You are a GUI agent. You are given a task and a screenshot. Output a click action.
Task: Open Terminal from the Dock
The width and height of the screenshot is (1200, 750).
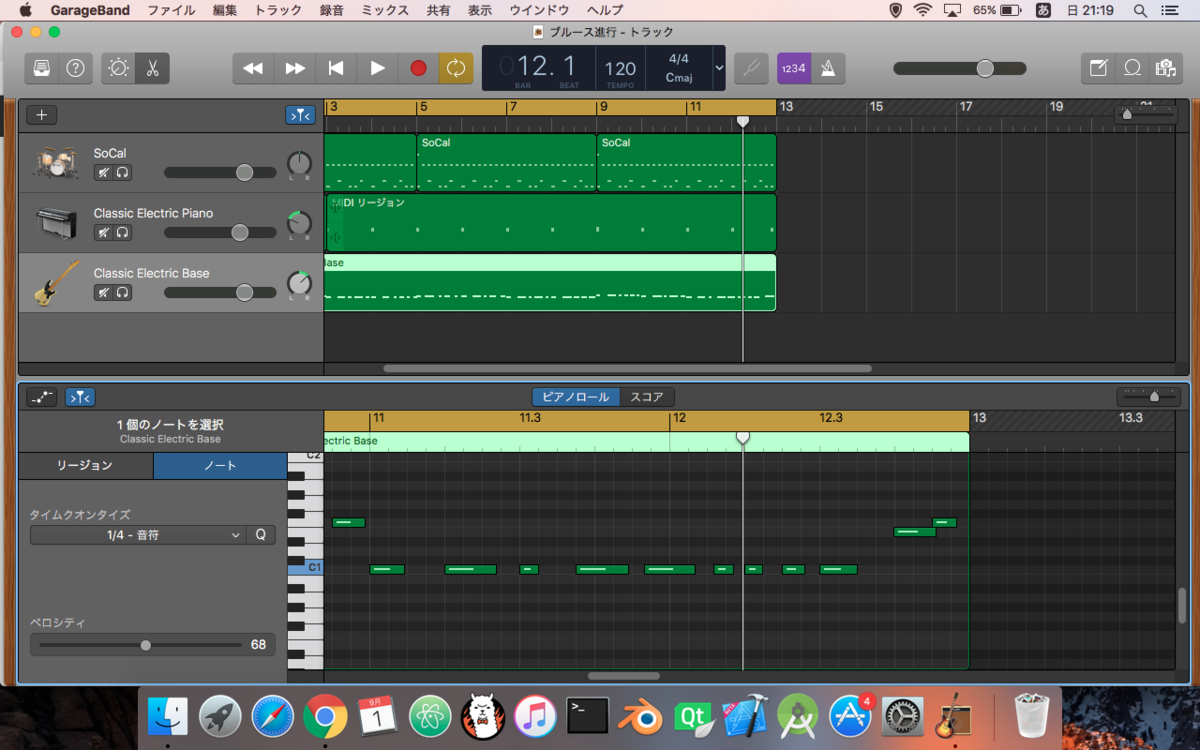coord(587,716)
